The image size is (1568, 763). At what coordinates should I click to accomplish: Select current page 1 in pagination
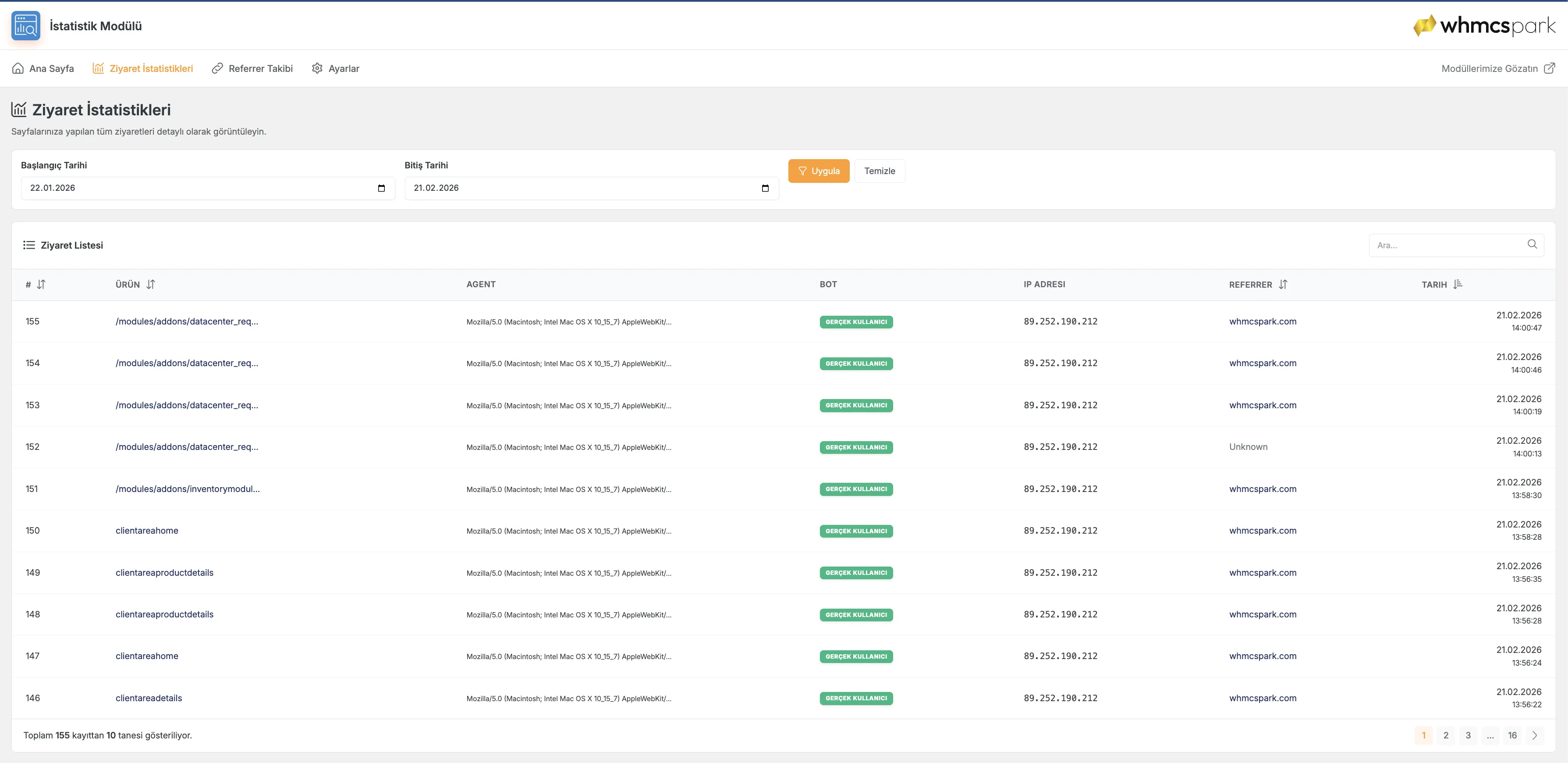tap(1423, 735)
